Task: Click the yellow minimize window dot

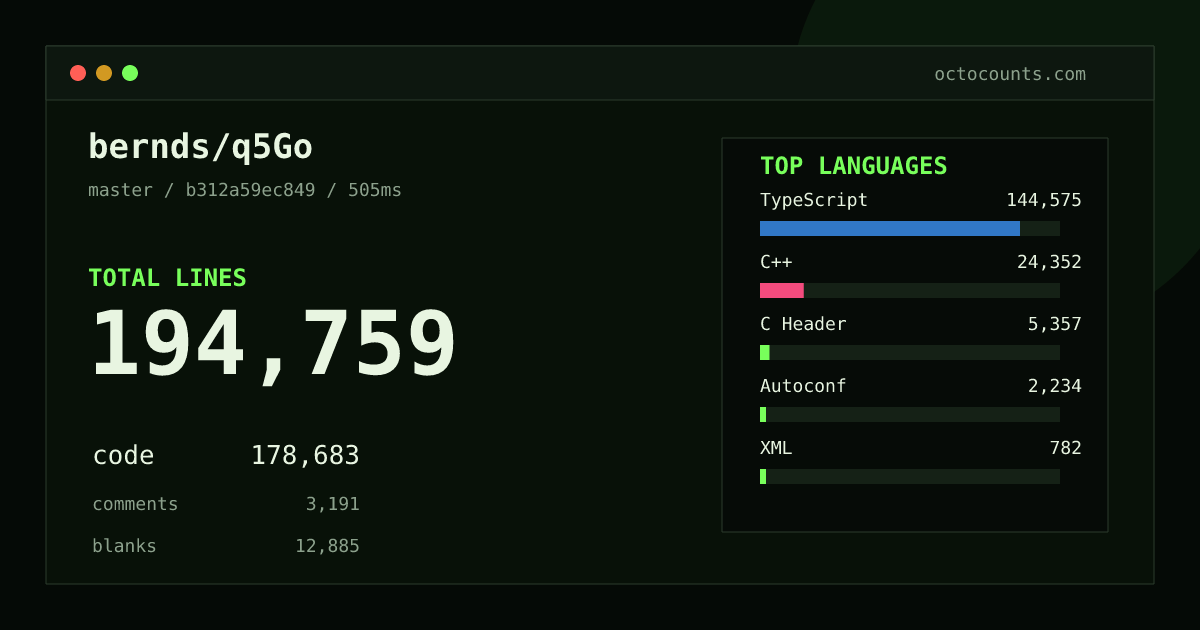Action: click(x=104, y=73)
